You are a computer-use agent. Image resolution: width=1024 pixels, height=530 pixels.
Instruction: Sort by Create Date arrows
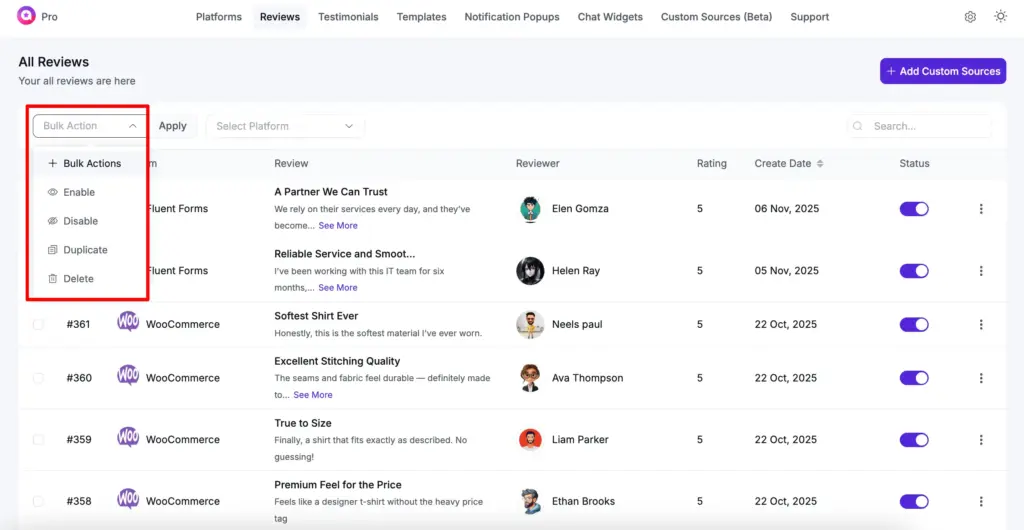[x=820, y=164]
